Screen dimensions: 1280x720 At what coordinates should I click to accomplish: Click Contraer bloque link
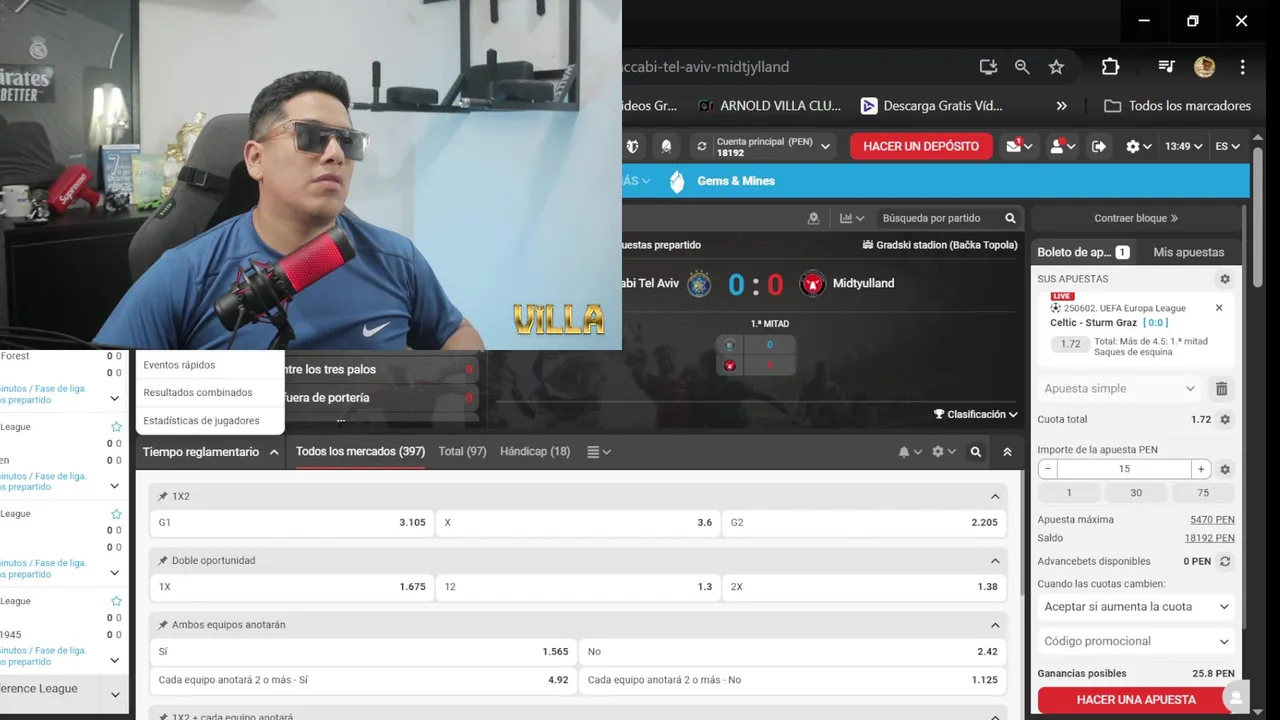click(x=1136, y=218)
